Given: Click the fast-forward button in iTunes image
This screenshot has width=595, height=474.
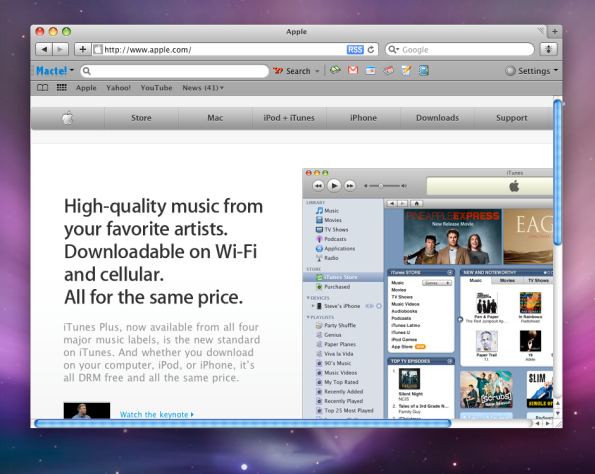Looking at the screenshot, I should point(350,186).
